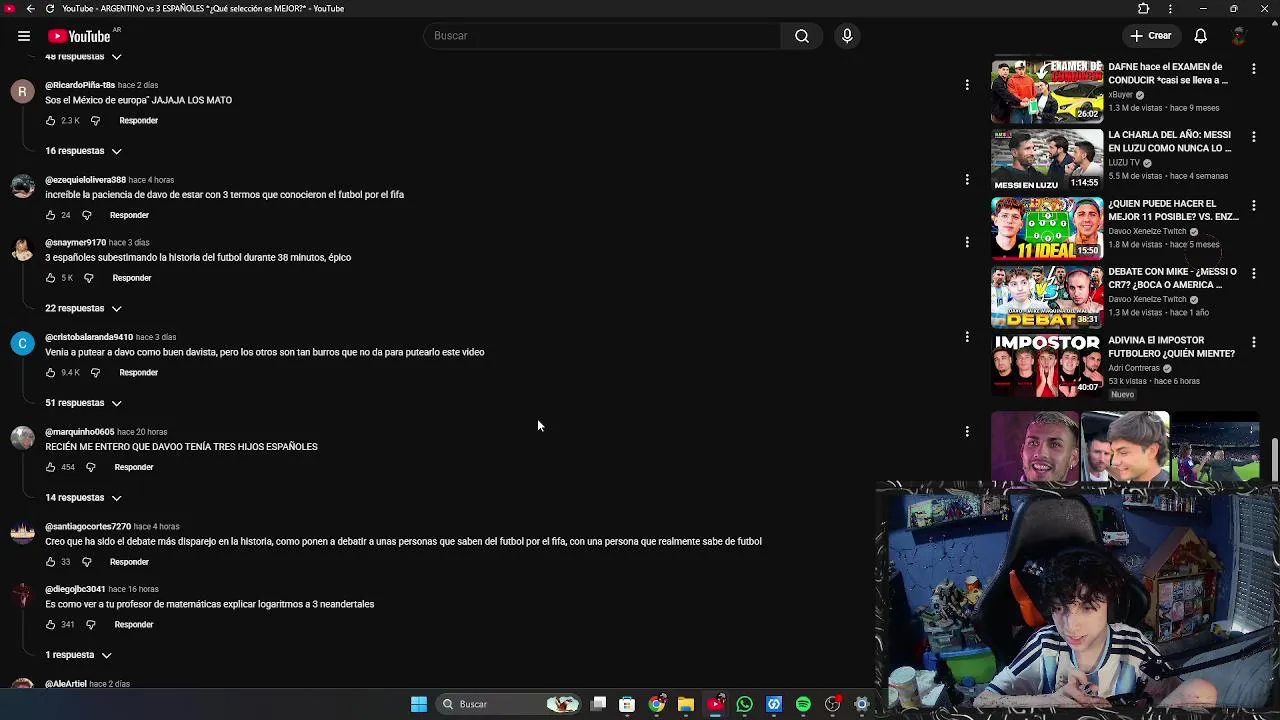Like the comment by @ezequielolivera388
Viewport: 1280px width, 720px height.
(x=51, y=215)
